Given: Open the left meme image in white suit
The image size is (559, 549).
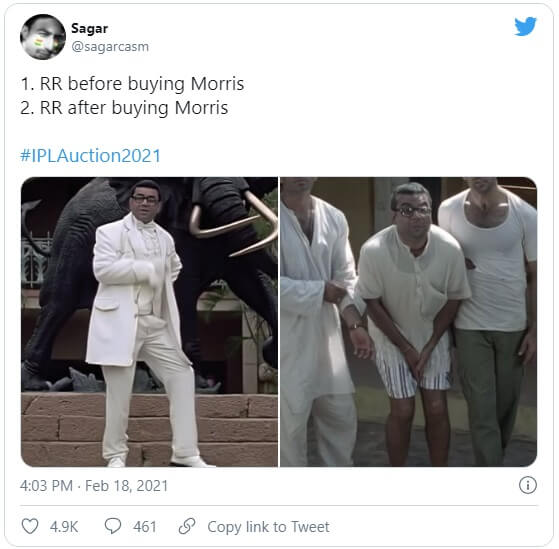Looking at the screenshot, I should coord(149,322).
